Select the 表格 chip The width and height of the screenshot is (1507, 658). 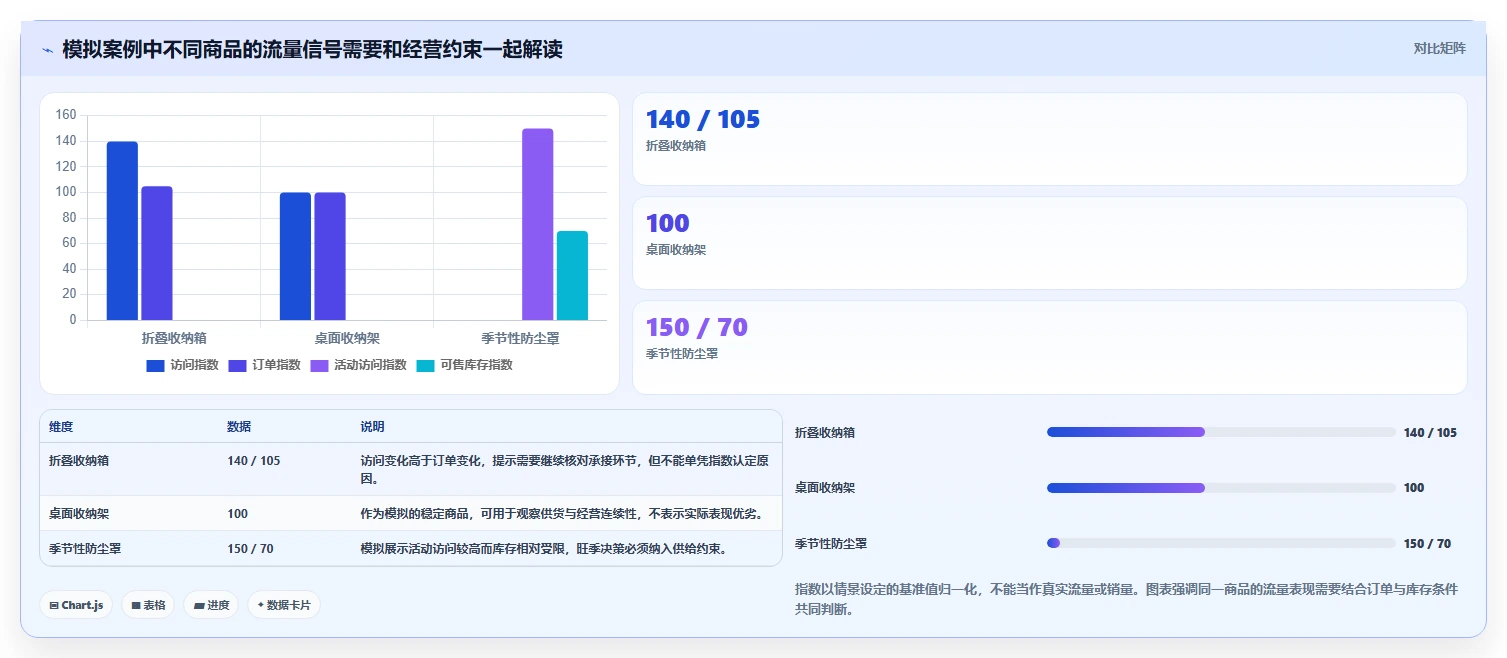point(148,605)
